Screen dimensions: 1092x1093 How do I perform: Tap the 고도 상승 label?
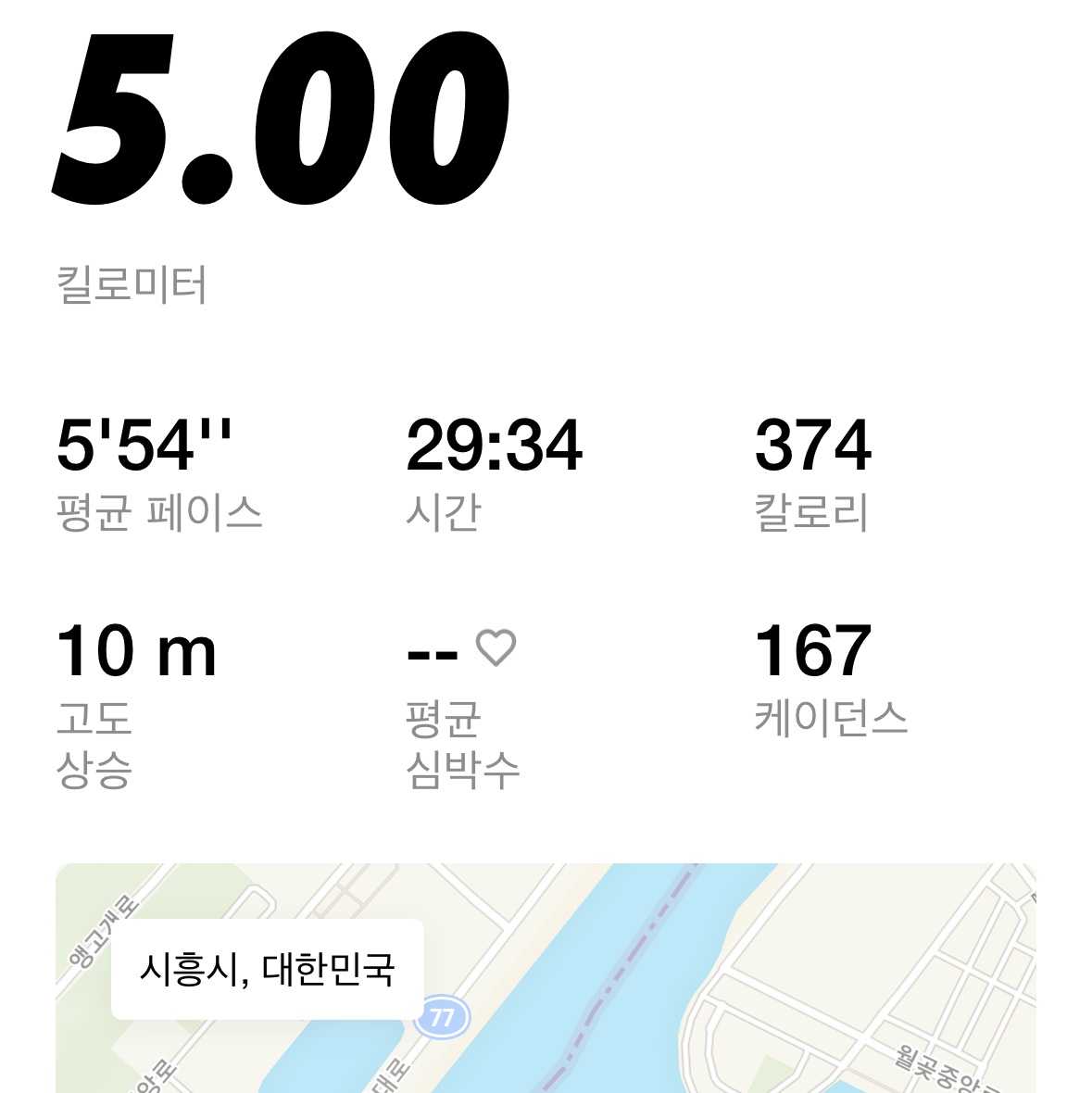click(94, 745)
